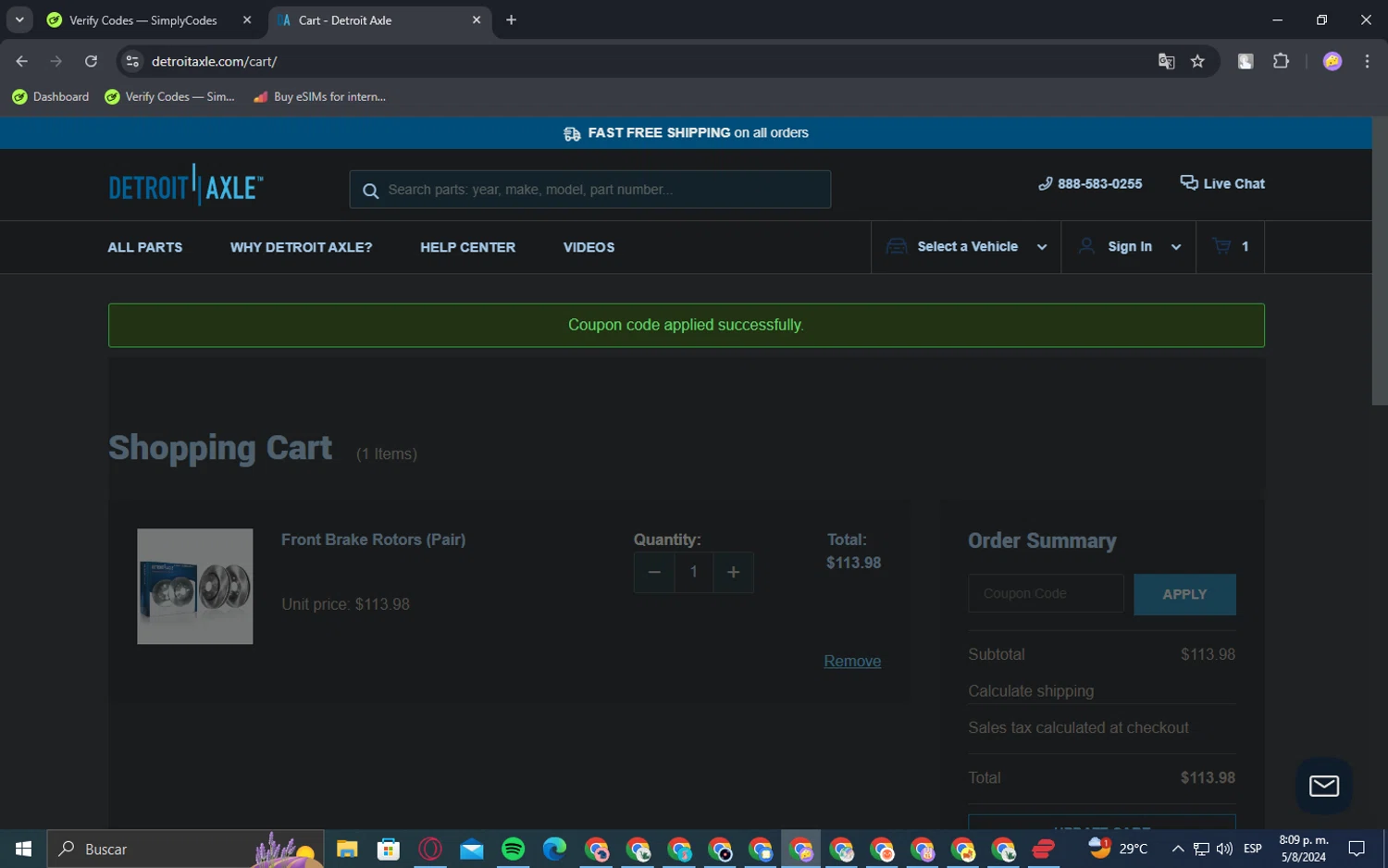Screen dimensions: 1388x868
Task: Reload the cart page
Action: click(x=91, y=61)
